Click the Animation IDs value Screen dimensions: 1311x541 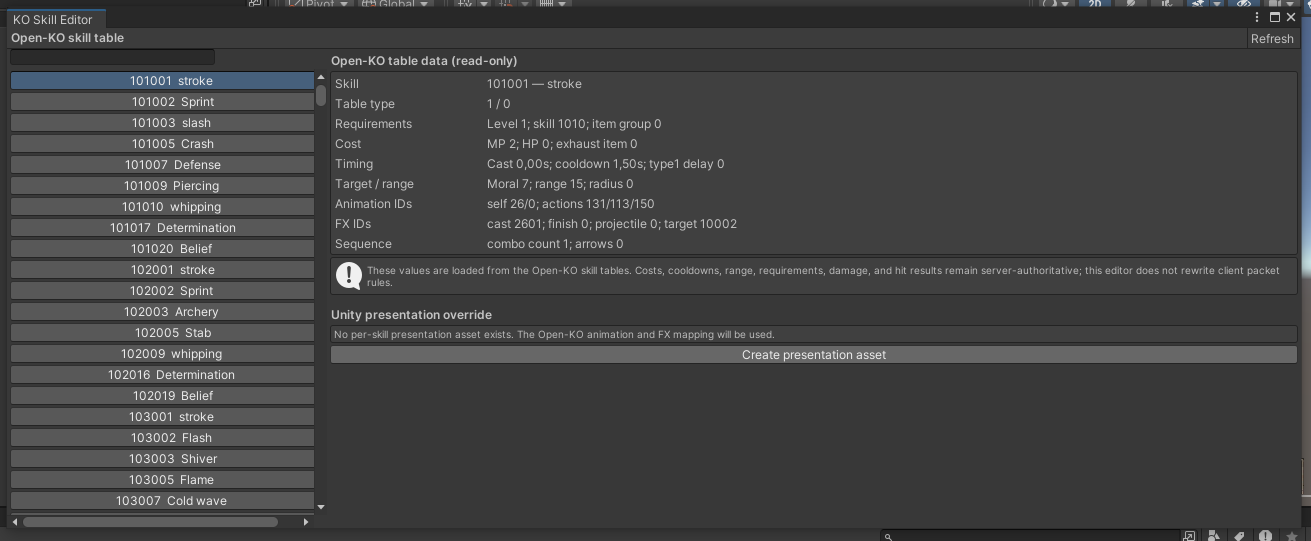click(x=571, y=204)
